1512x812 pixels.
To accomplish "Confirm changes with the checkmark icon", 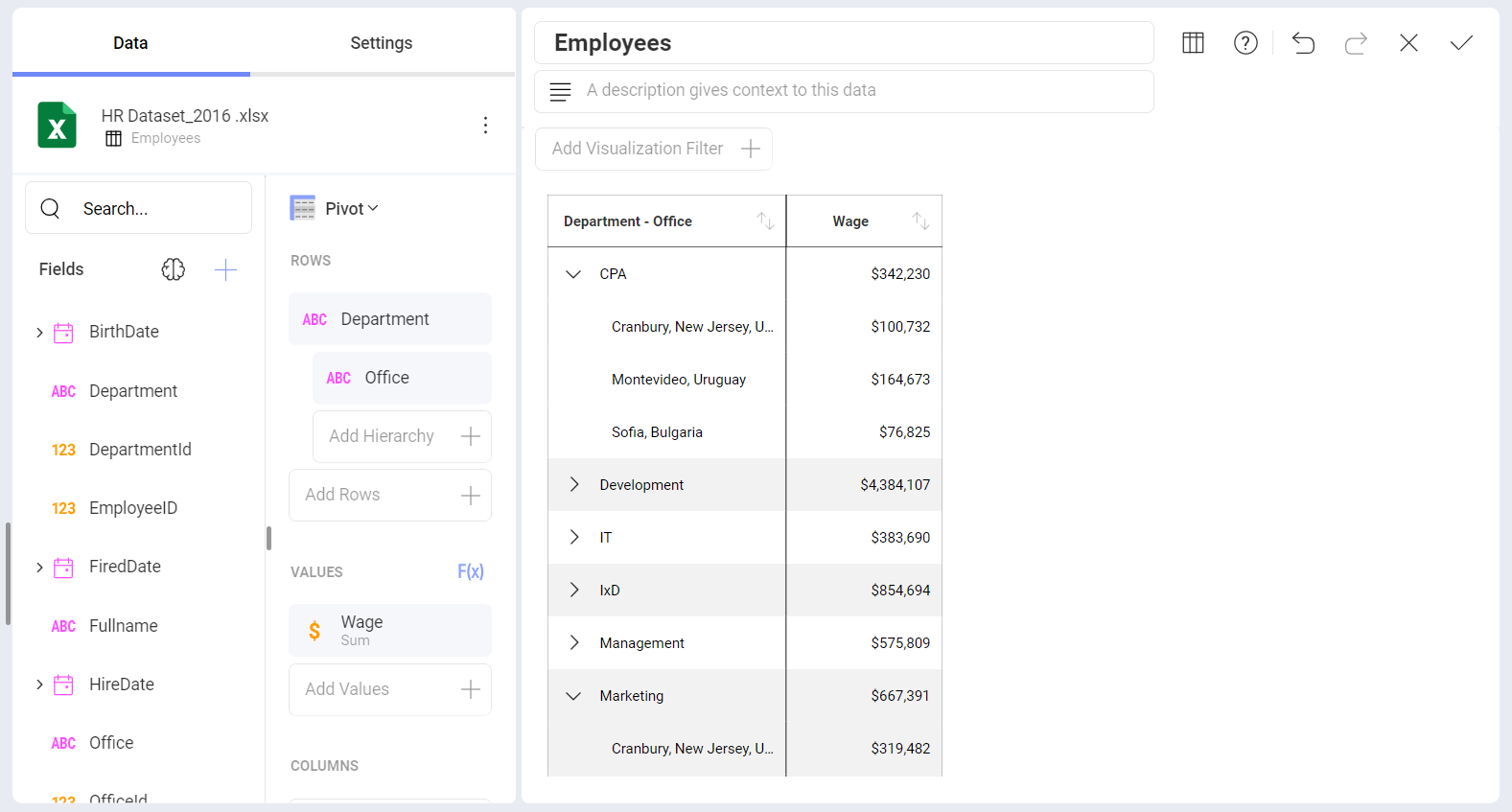I will (1461, 43).
